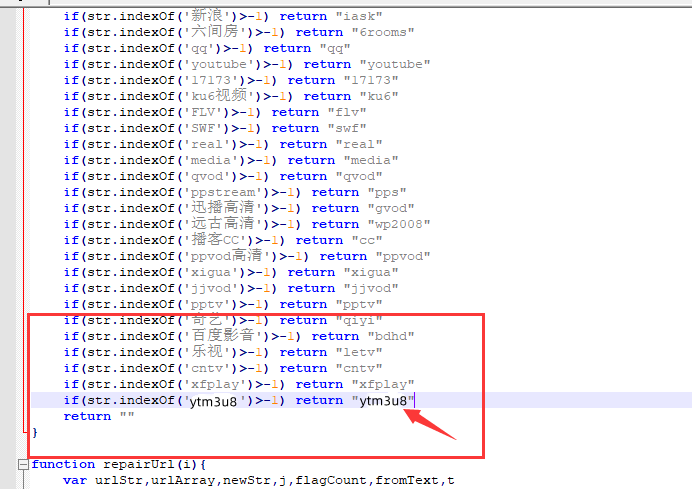The width and height of the screenshot is (692, 489).
Task: Place cursor in highlighted ytm3u8 line
Action: point(239,400)
